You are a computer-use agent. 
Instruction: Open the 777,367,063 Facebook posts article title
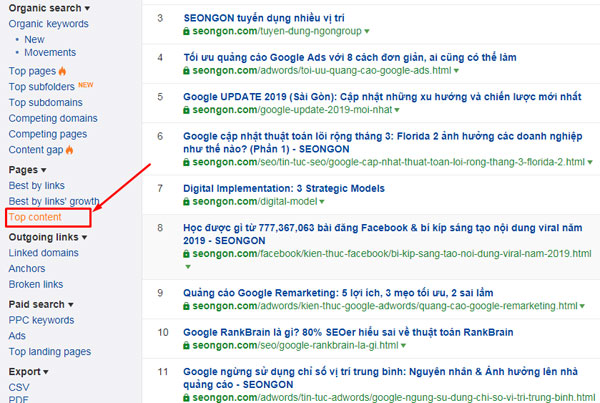coord(383,234)
